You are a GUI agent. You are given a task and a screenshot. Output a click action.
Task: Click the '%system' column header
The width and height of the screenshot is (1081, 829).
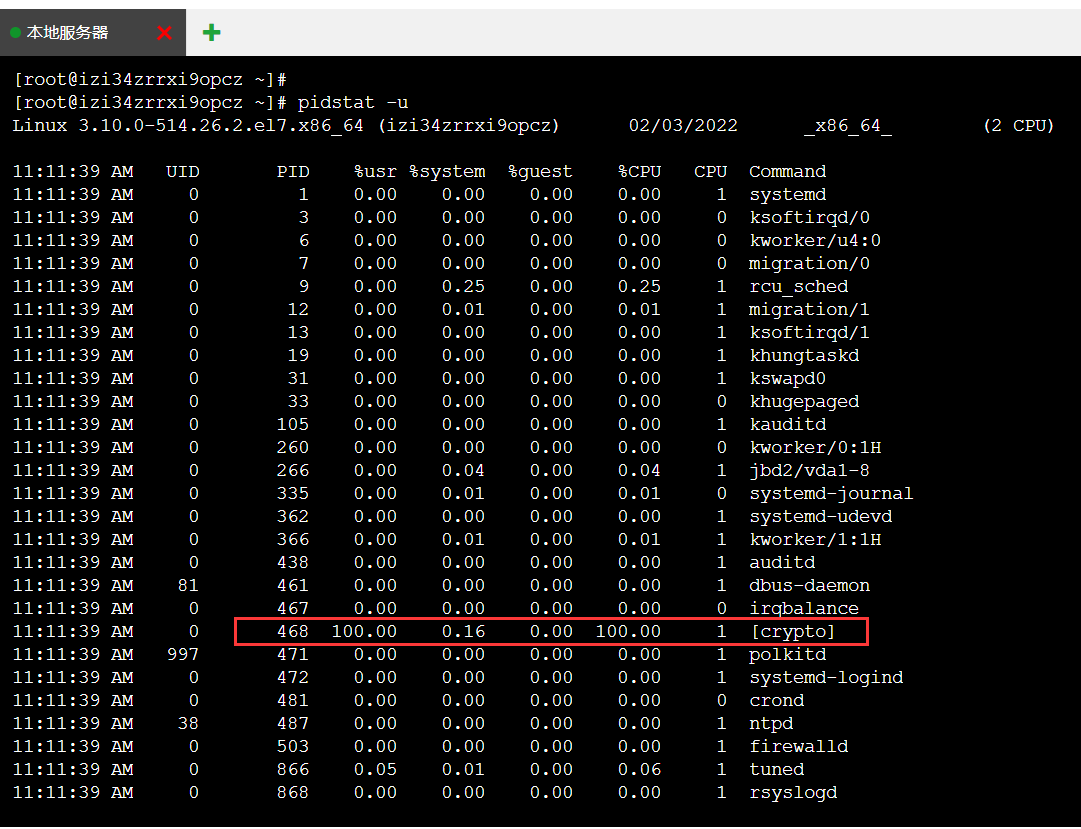447,172
